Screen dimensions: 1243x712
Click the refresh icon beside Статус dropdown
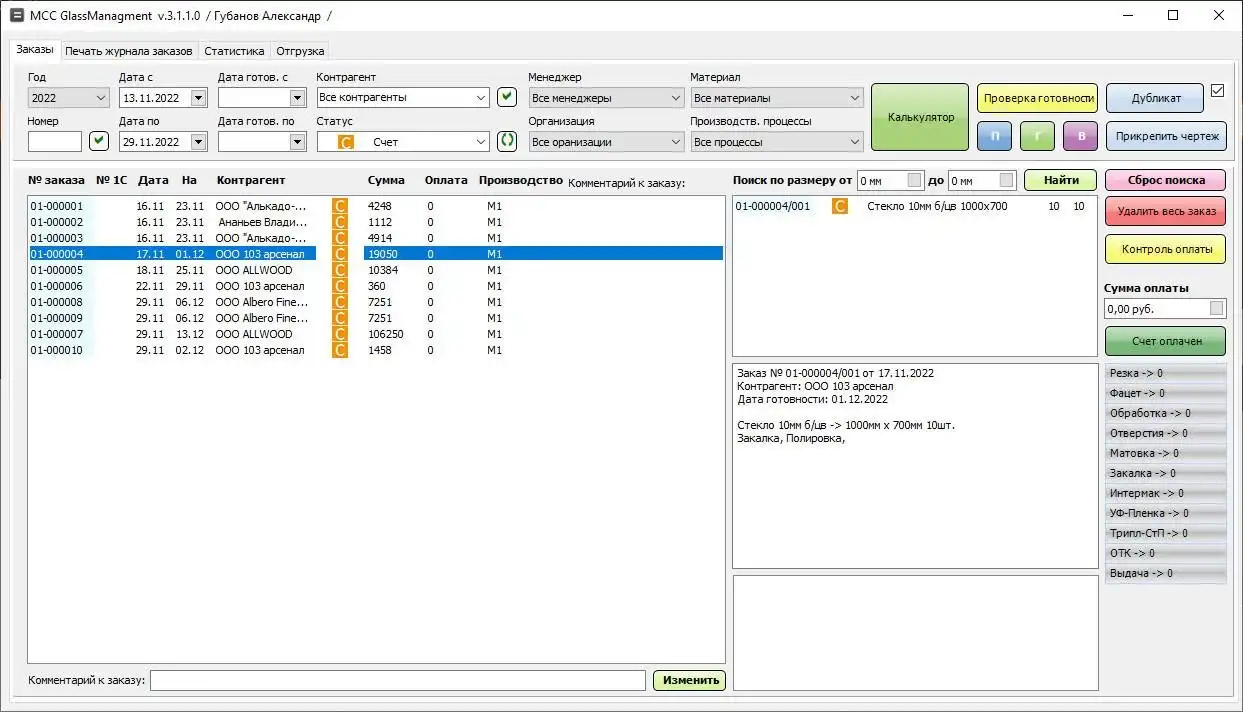tap(506, 141)
